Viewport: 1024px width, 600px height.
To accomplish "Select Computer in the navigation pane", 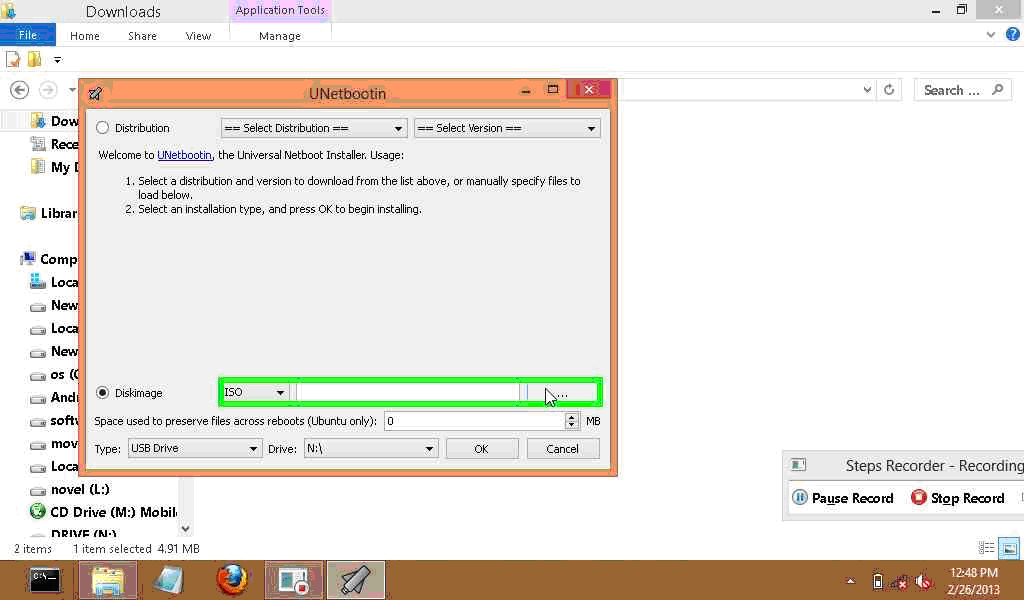I will 49,259.
